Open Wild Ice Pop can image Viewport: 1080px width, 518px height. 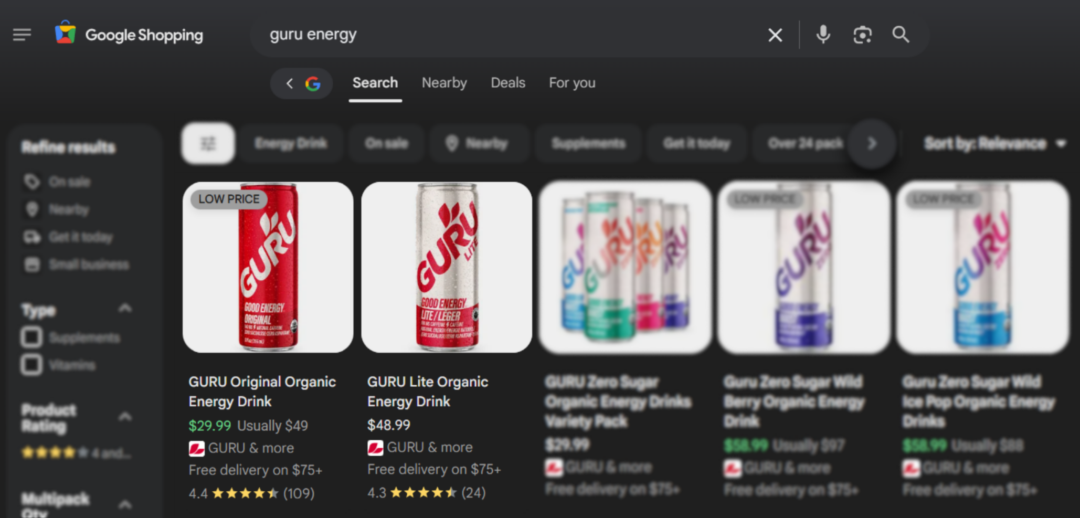coord(982,267)
